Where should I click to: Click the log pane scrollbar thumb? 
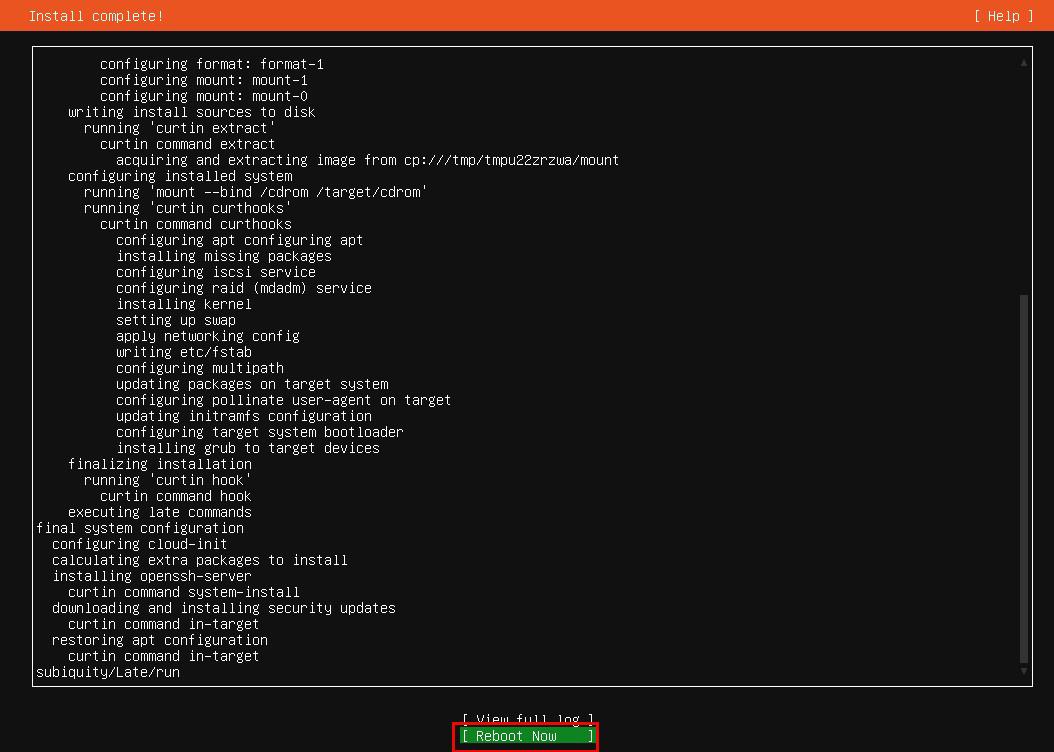tap(1024, 479)
